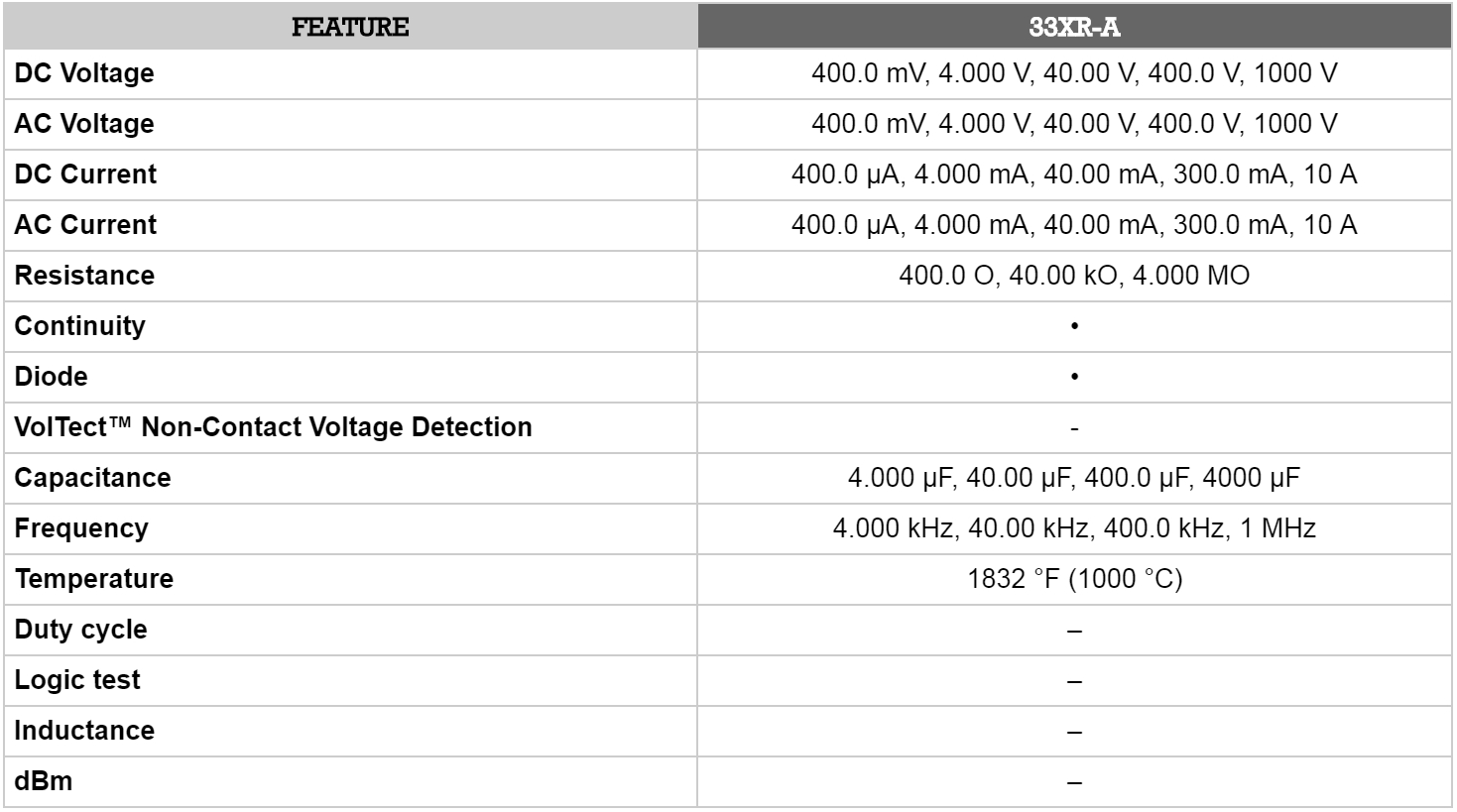Screen dimensions: 1457x812
Task: Click the VolTect Non-Contact Voltage Detection label
Action: click(273, 427)
